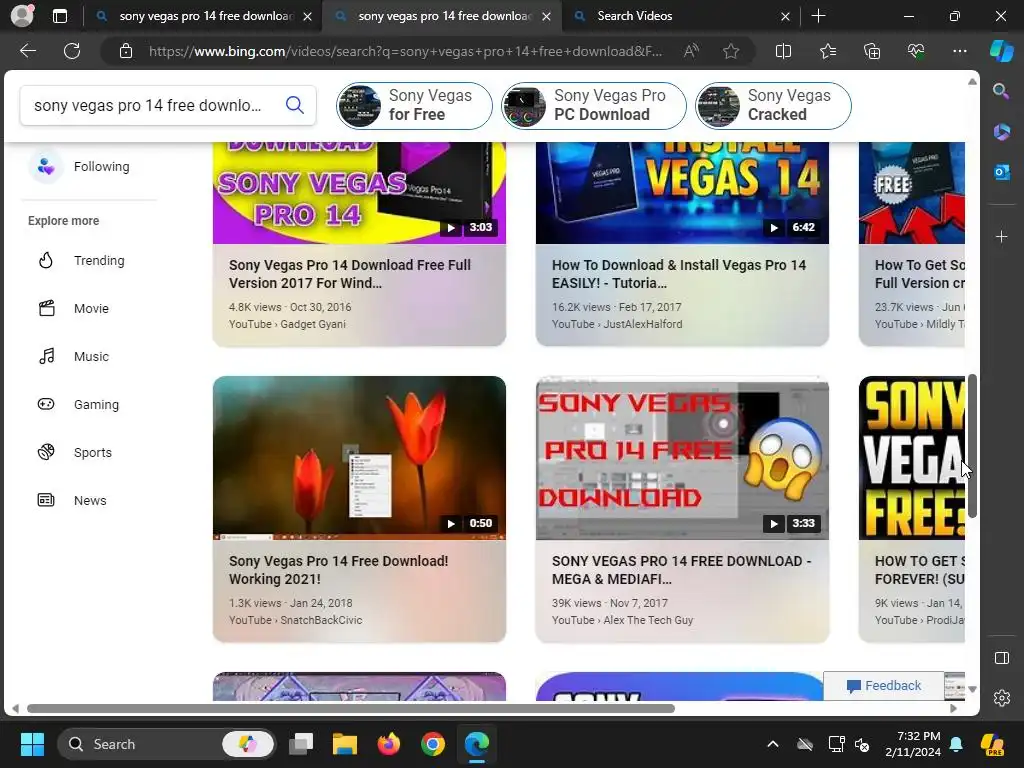Screen dimensions: 1024x768
Task: Click the horizontal scrollbar thumb
Action: (x=351, y=708)
